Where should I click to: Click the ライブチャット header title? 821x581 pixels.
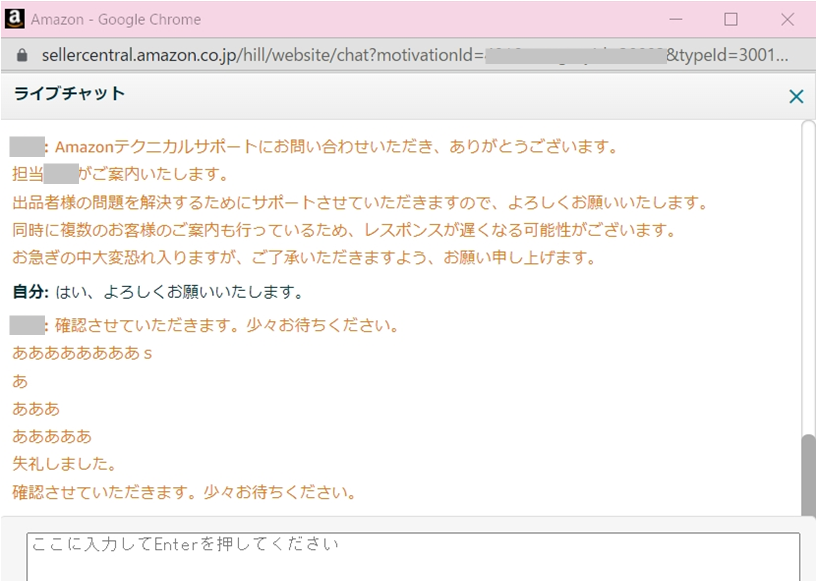[x=69, y=93]
